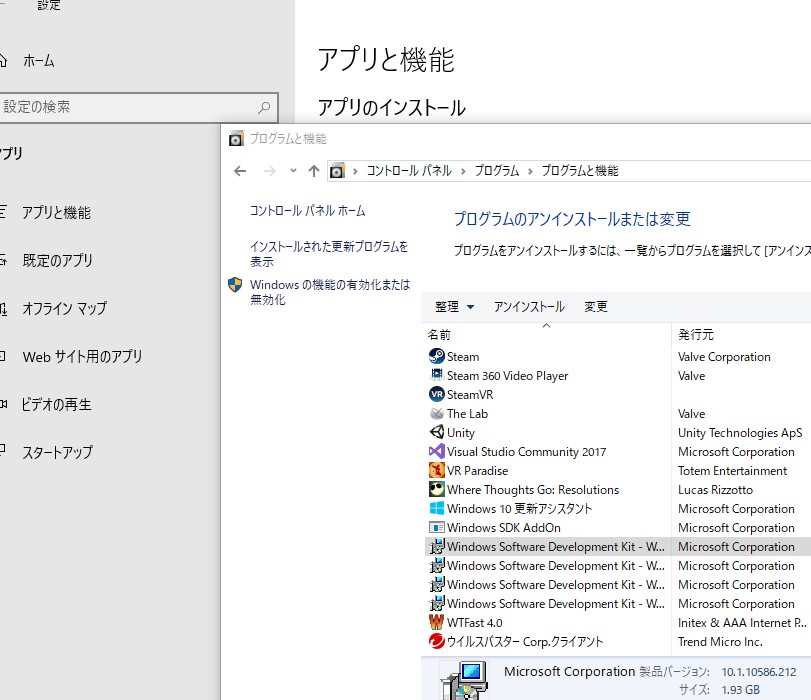
Task: Open コントロール パネル ホーム link
Action: 307,211
